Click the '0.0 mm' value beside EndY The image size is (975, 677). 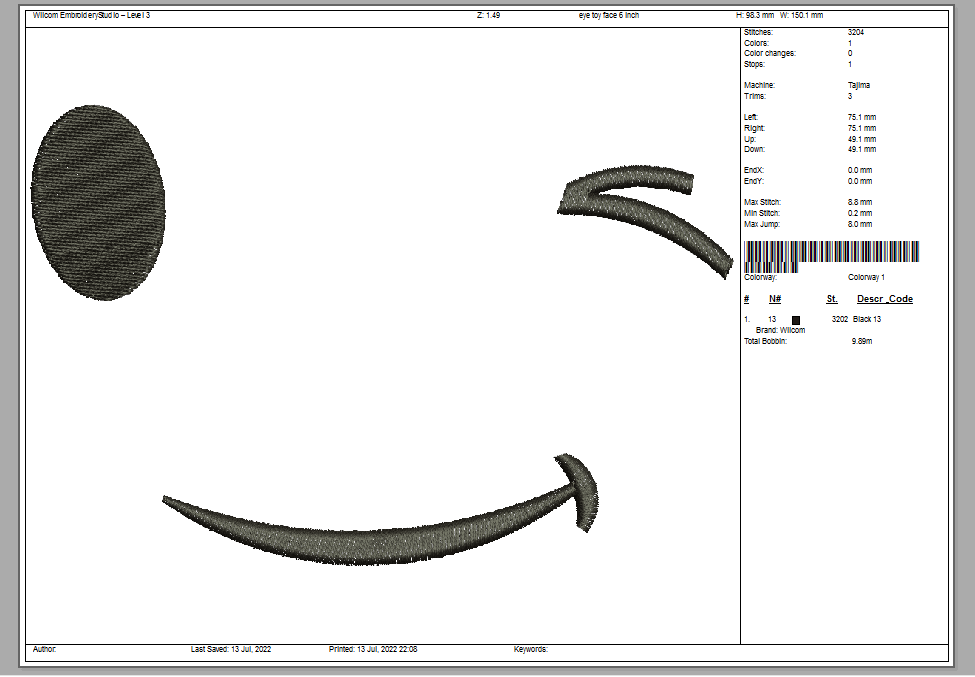(x=860, y=182)
